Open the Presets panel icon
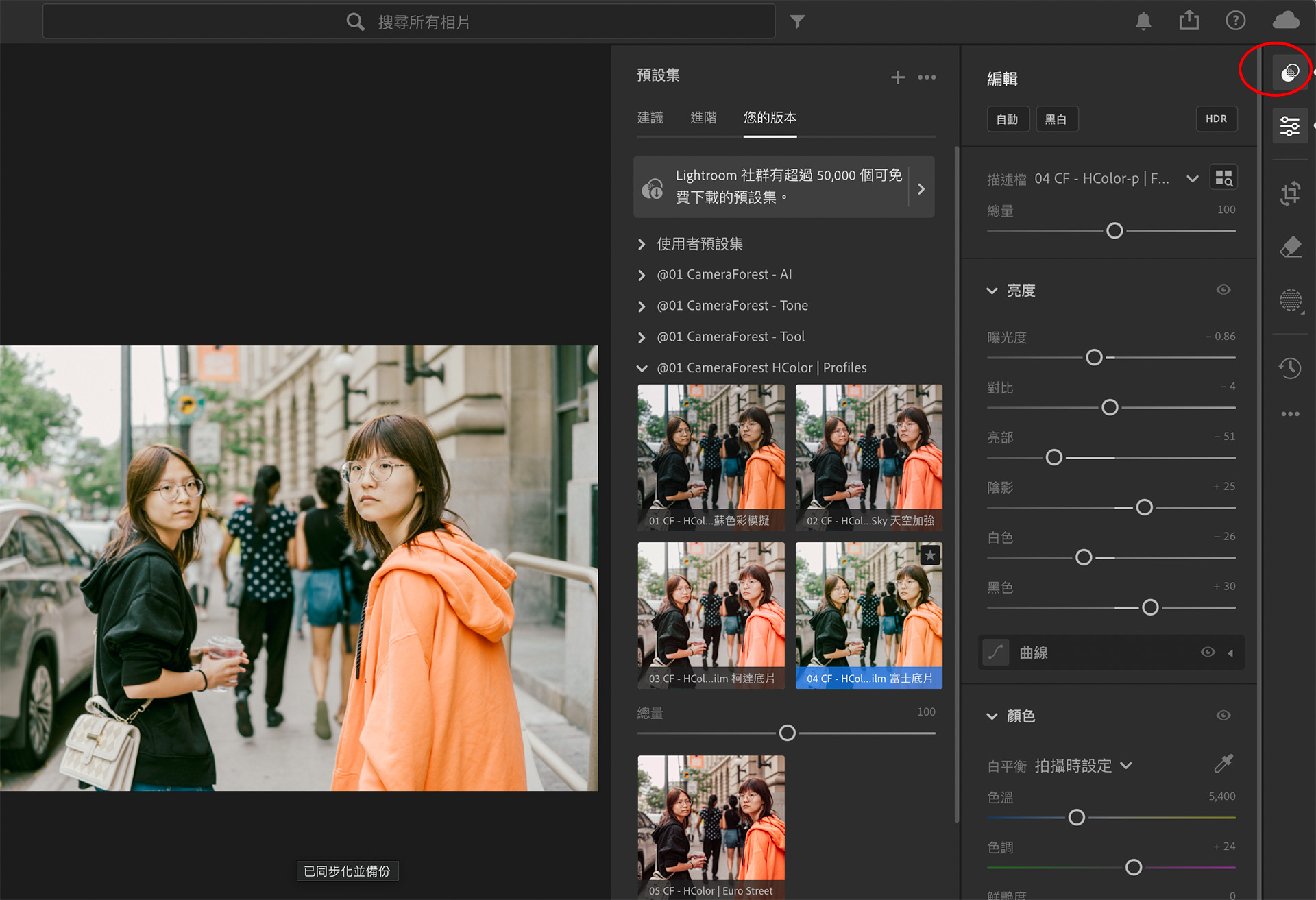Viewport: 1316px width, 900px height. pos(1290,72)
